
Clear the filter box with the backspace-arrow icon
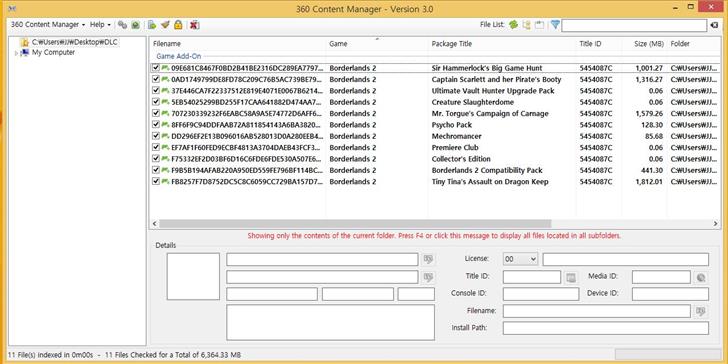click(x=715, y=25)
